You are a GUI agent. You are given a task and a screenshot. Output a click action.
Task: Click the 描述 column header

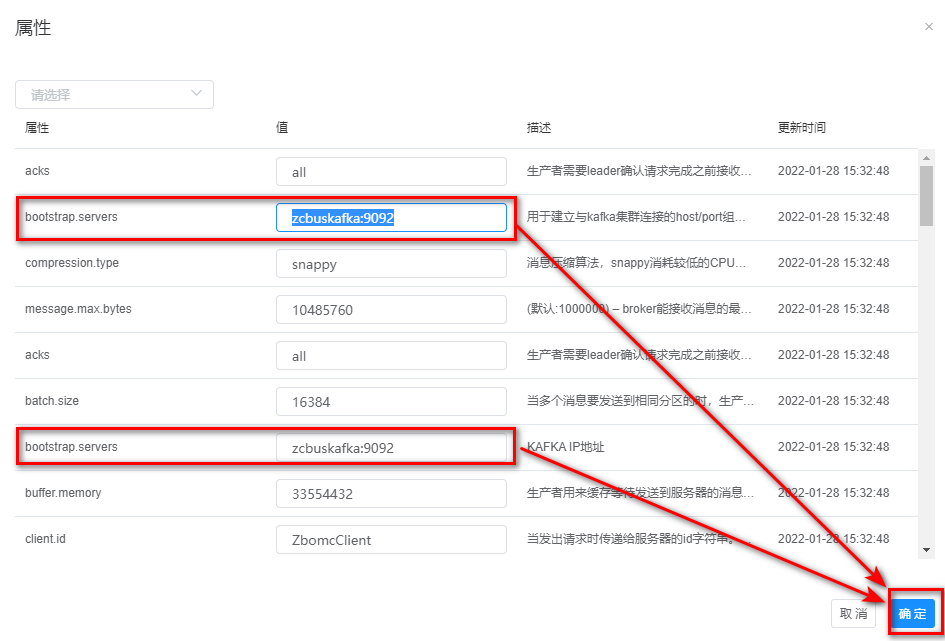(539, 128)
